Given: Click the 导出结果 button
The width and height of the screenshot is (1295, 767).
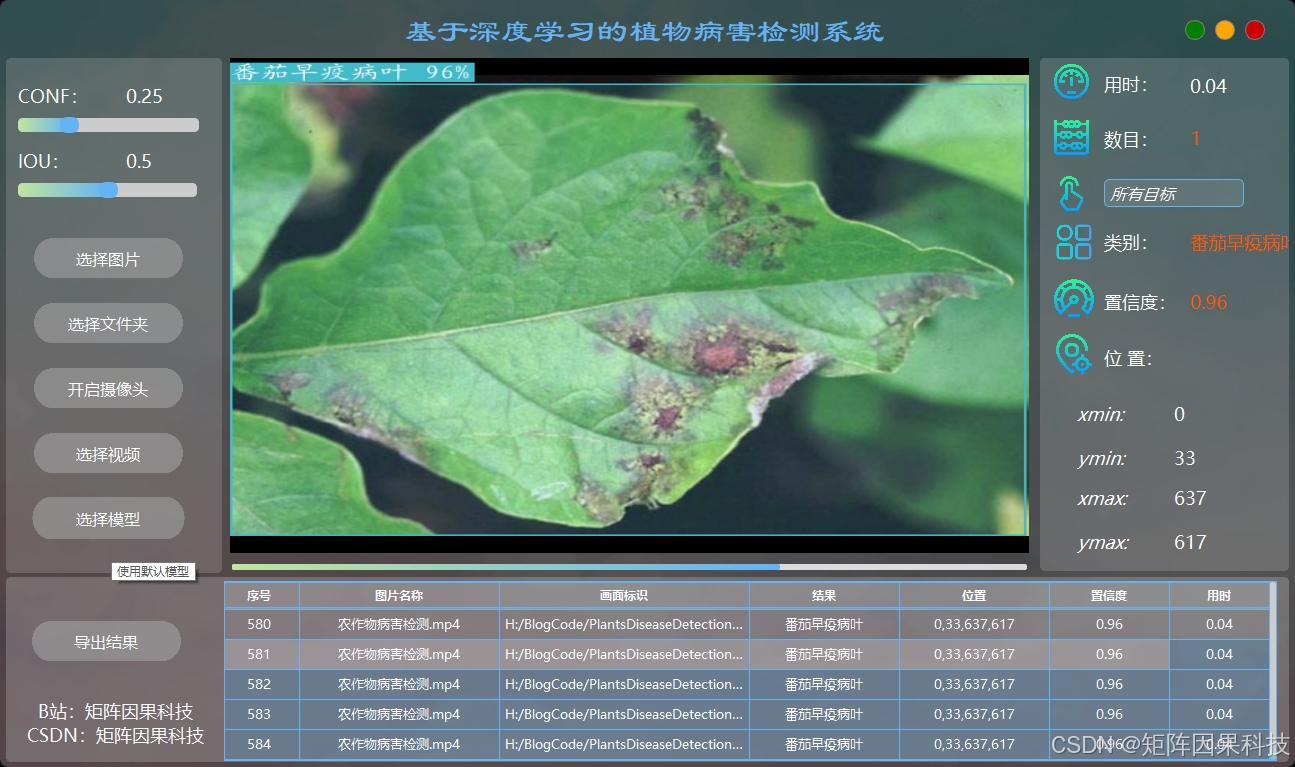Looking at the screenshot, I should [106, 641].
